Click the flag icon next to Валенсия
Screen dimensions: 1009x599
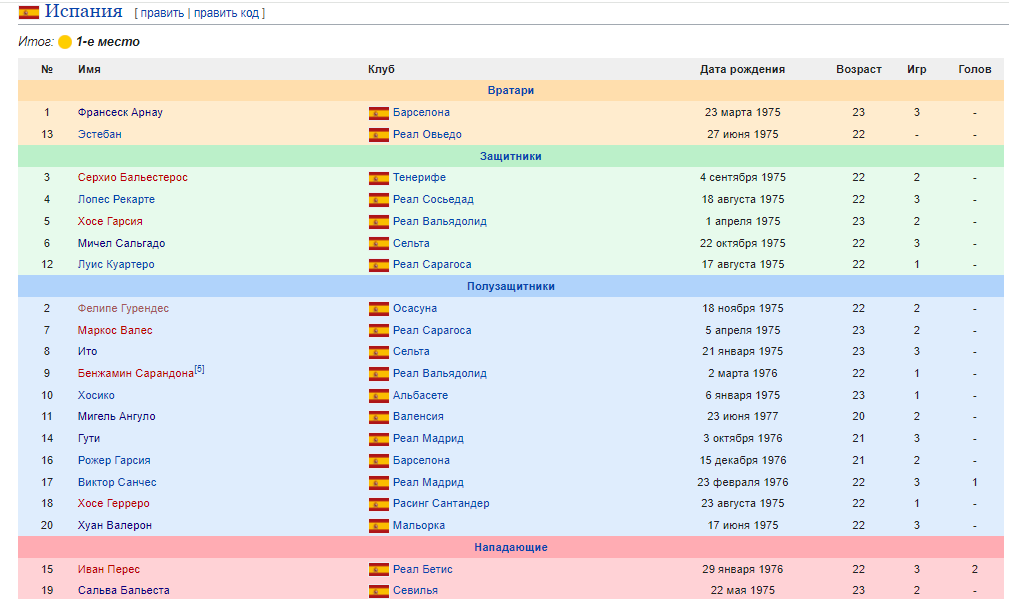(x=378, y=417)
